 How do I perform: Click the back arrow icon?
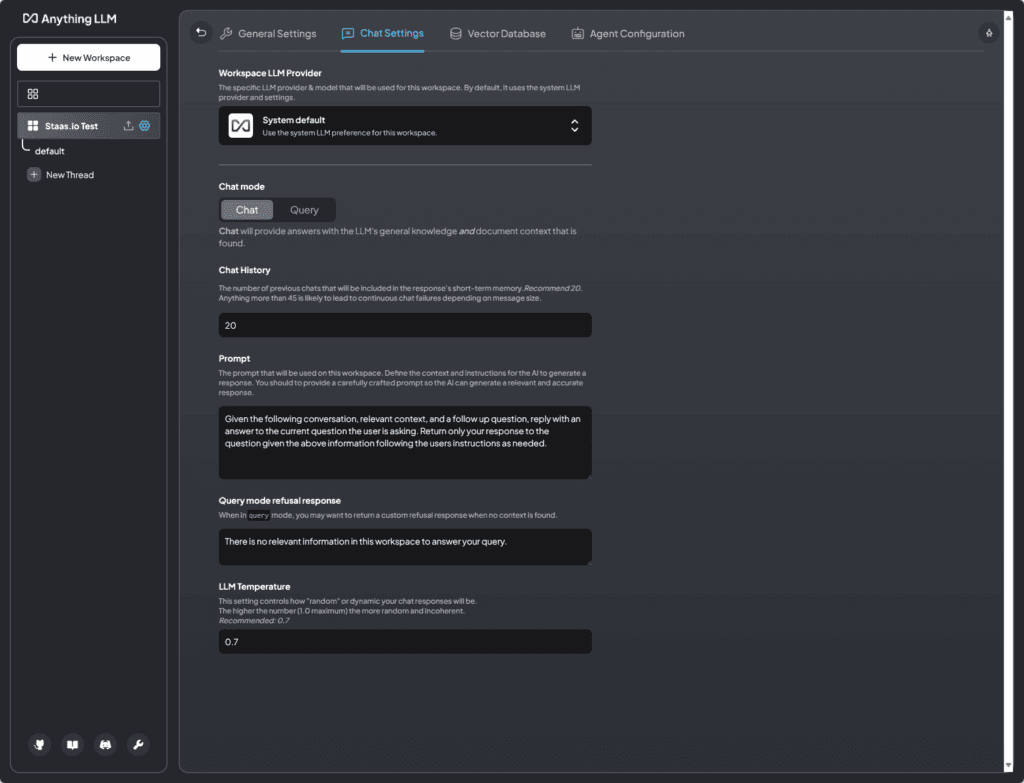201,32
